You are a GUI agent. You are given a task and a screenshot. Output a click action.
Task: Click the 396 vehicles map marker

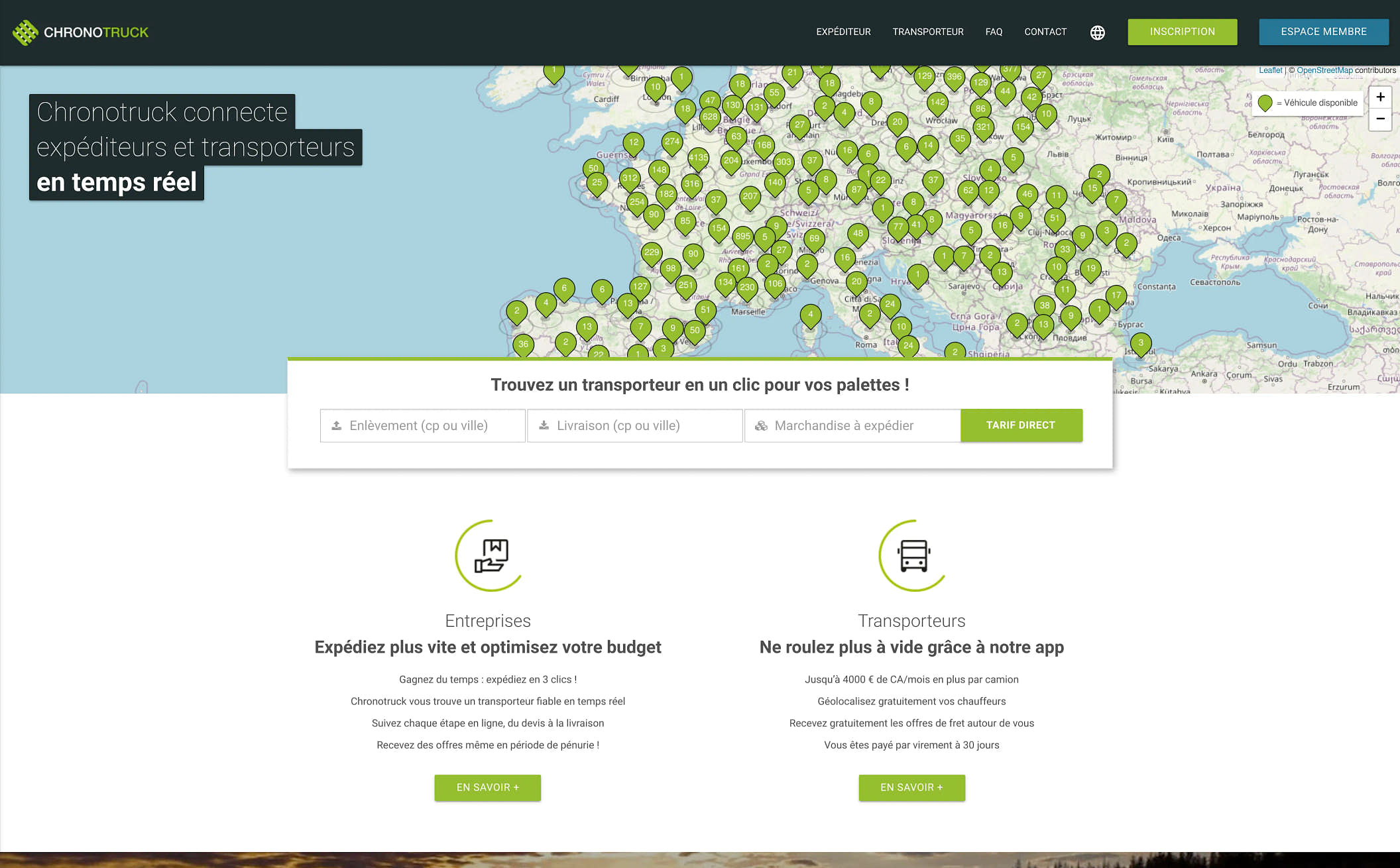(954, 77)
